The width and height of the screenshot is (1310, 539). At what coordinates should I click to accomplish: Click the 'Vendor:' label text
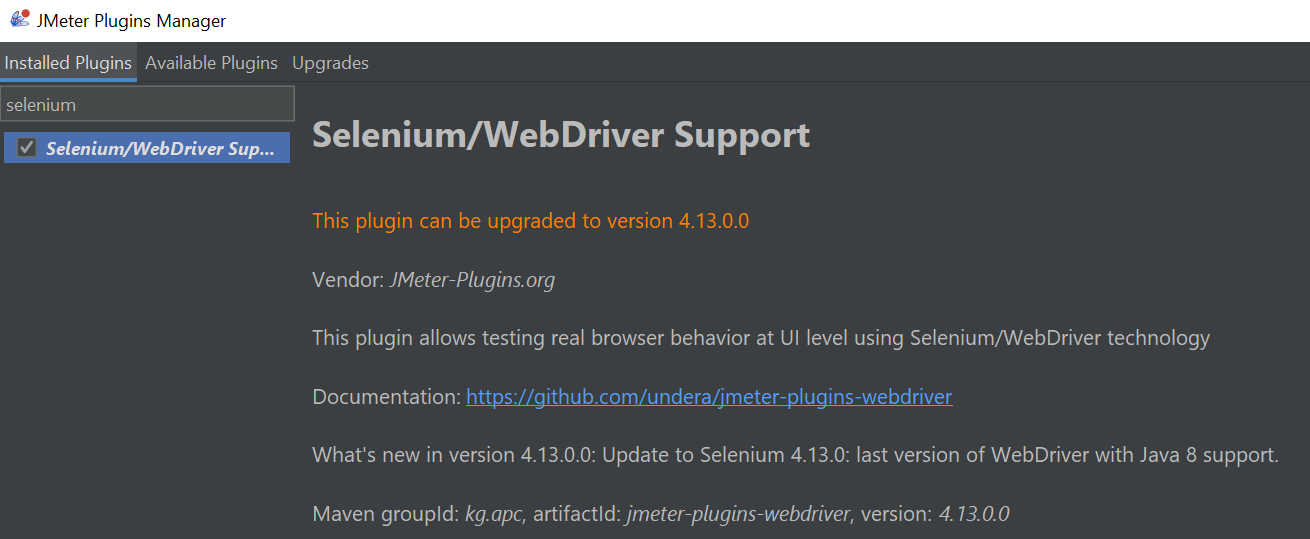347,280
